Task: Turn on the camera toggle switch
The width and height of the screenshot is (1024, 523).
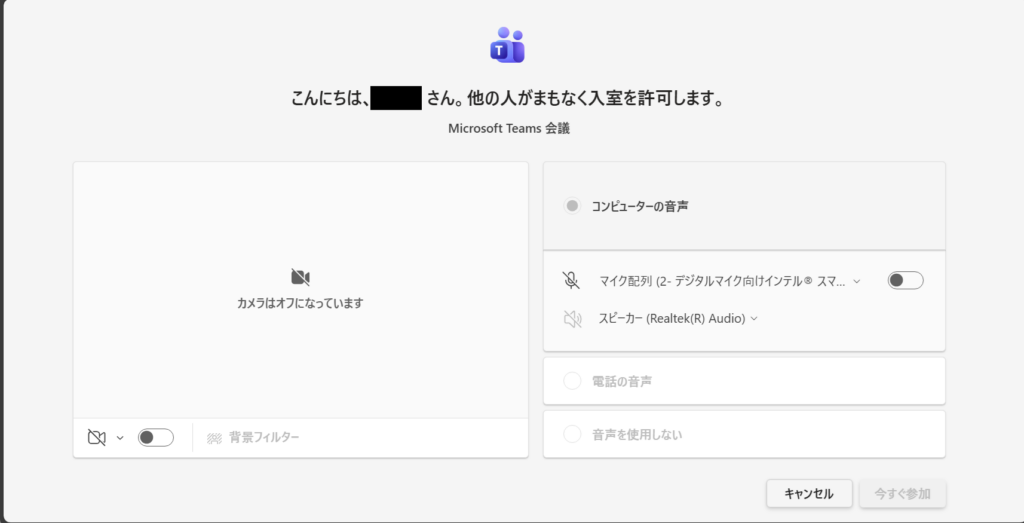Action: coord(155,437)
